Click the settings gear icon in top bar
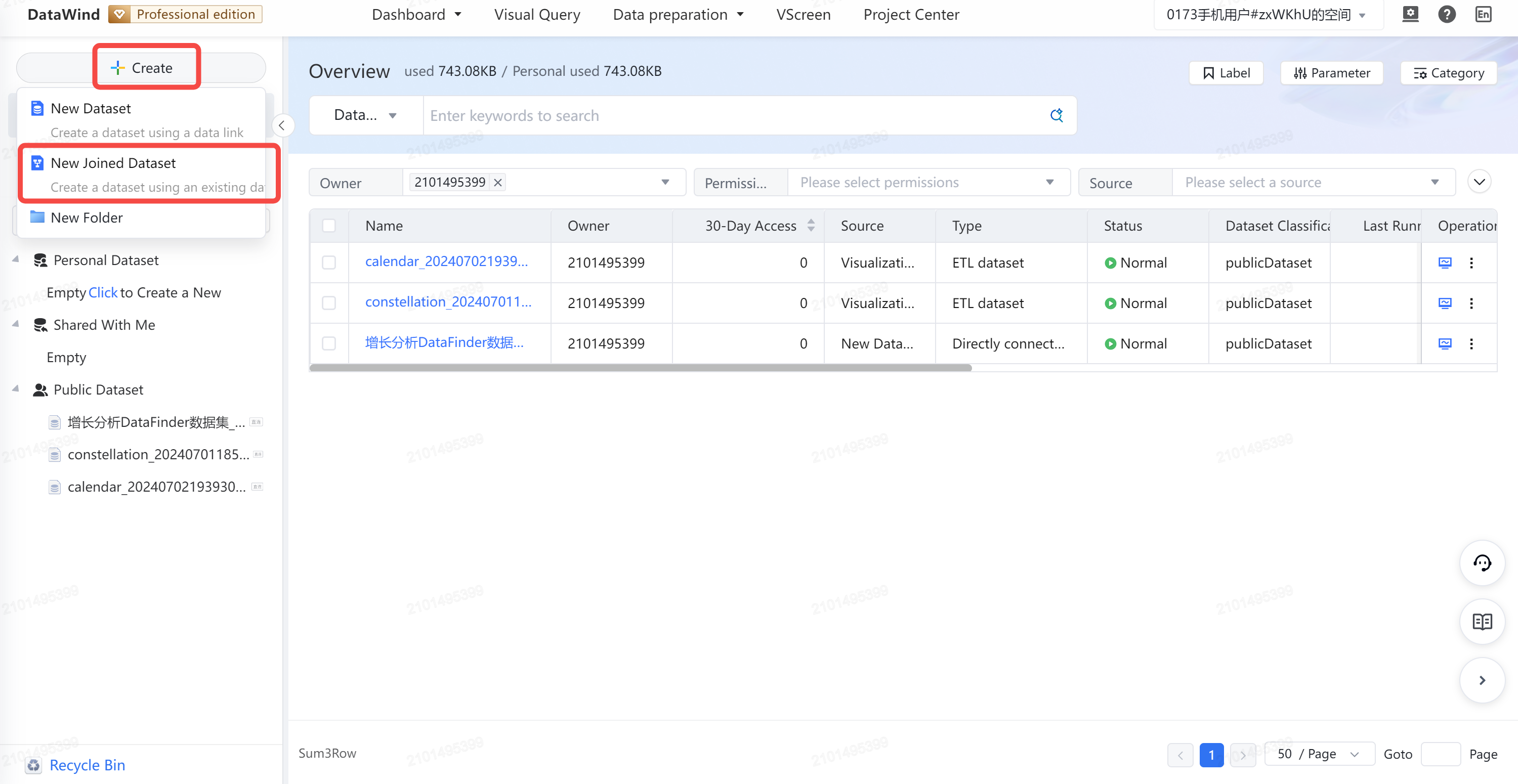This screenshot has height=784, width=1518. [x=1410, y=14]
